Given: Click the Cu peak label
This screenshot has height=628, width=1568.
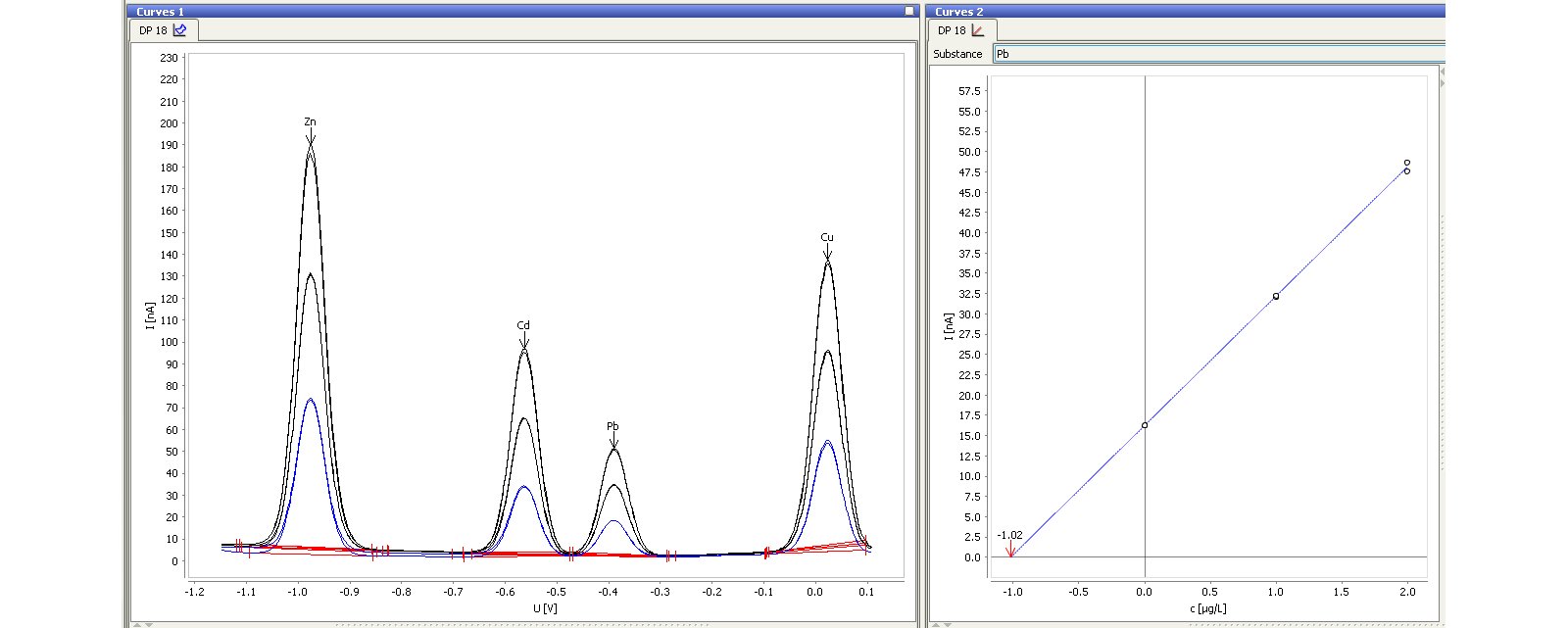Looking at the screenshot, I should pyautogui.click(x=827, y=237).
